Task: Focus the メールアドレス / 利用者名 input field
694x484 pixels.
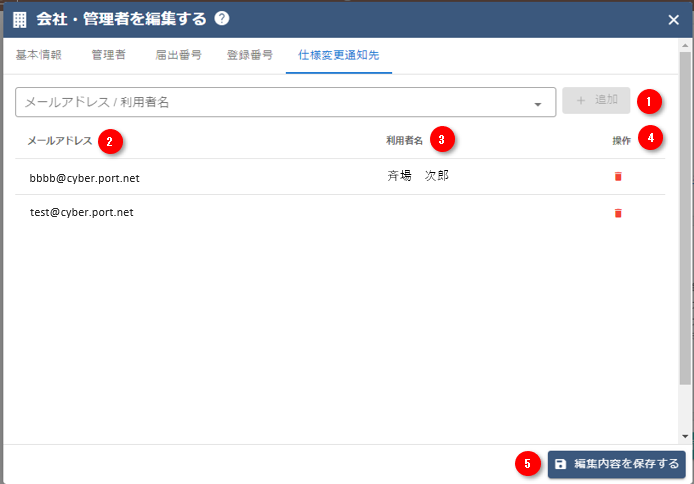Action: pyautogui.click(x=270, y=102)
